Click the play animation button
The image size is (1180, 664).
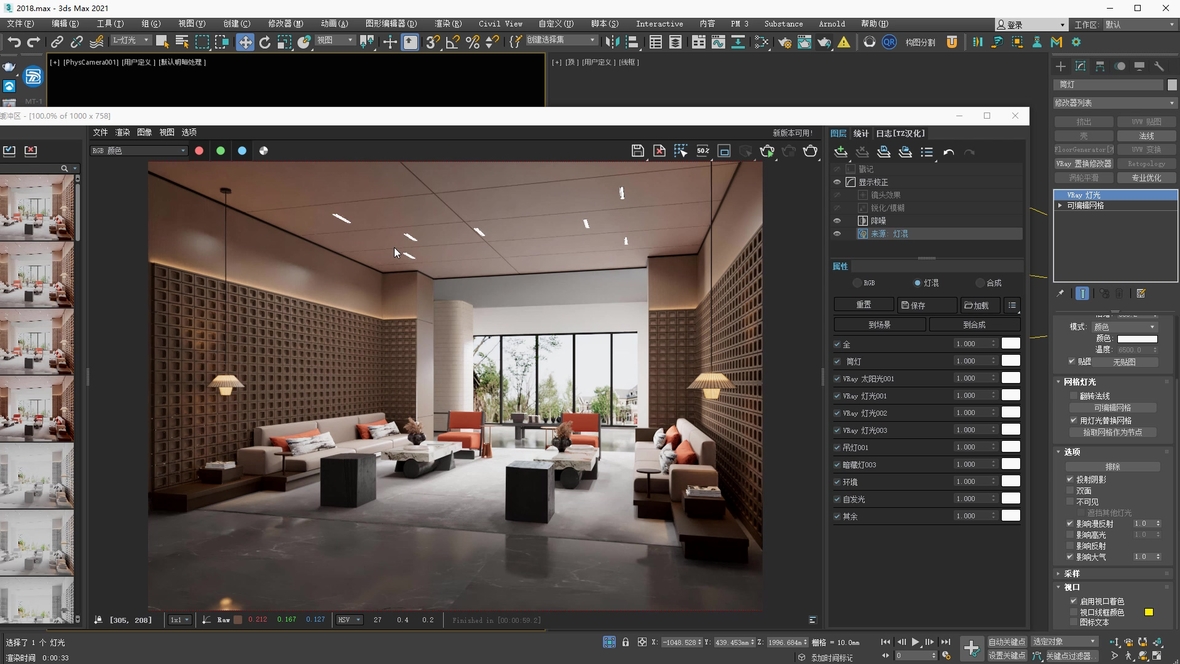(915, 642)
